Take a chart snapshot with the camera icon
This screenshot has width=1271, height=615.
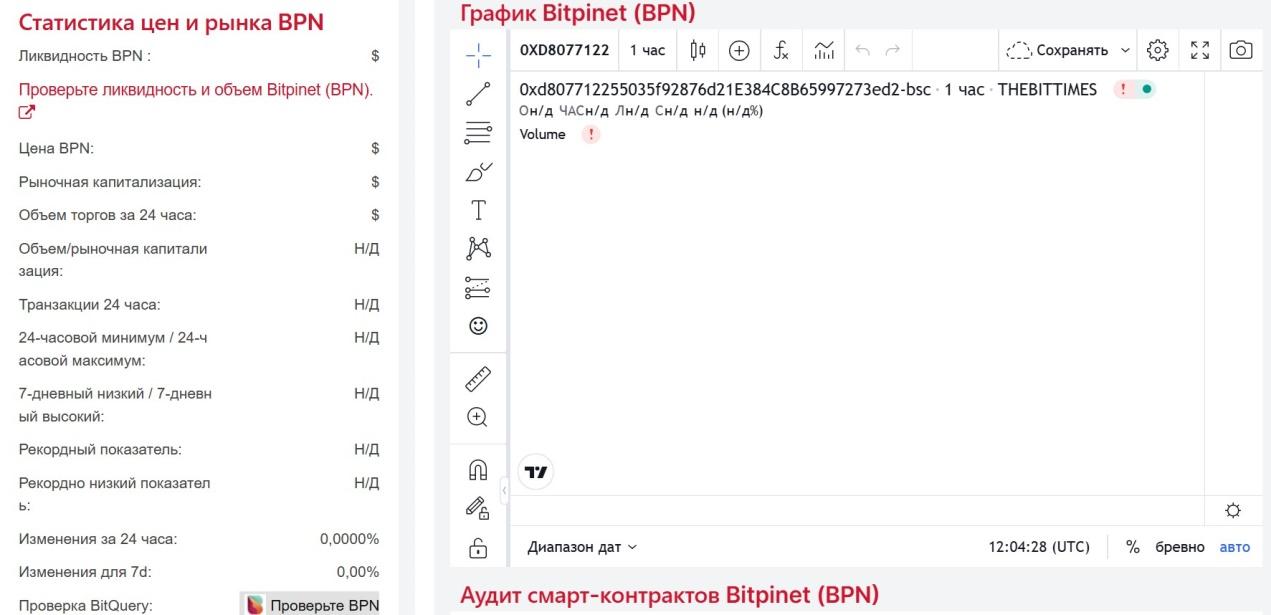[x=1240, y=48]
